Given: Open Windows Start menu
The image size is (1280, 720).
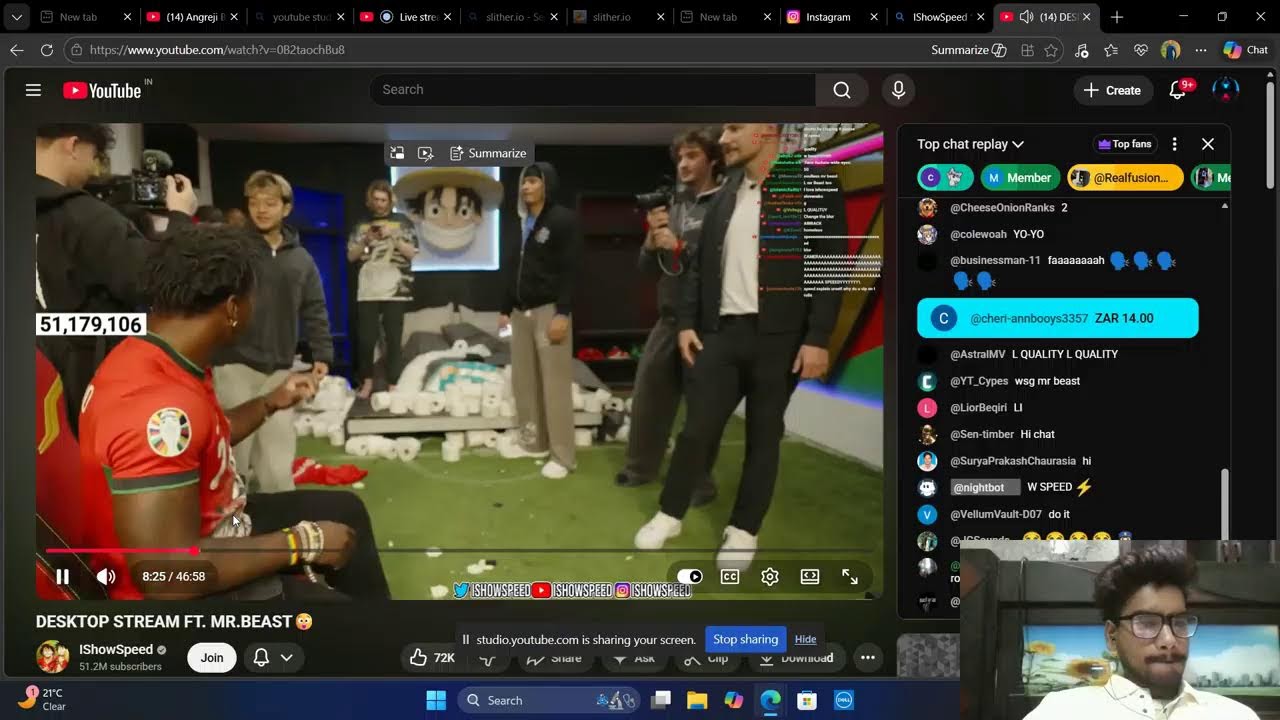Looking at the screenshot, I should 436,700.
